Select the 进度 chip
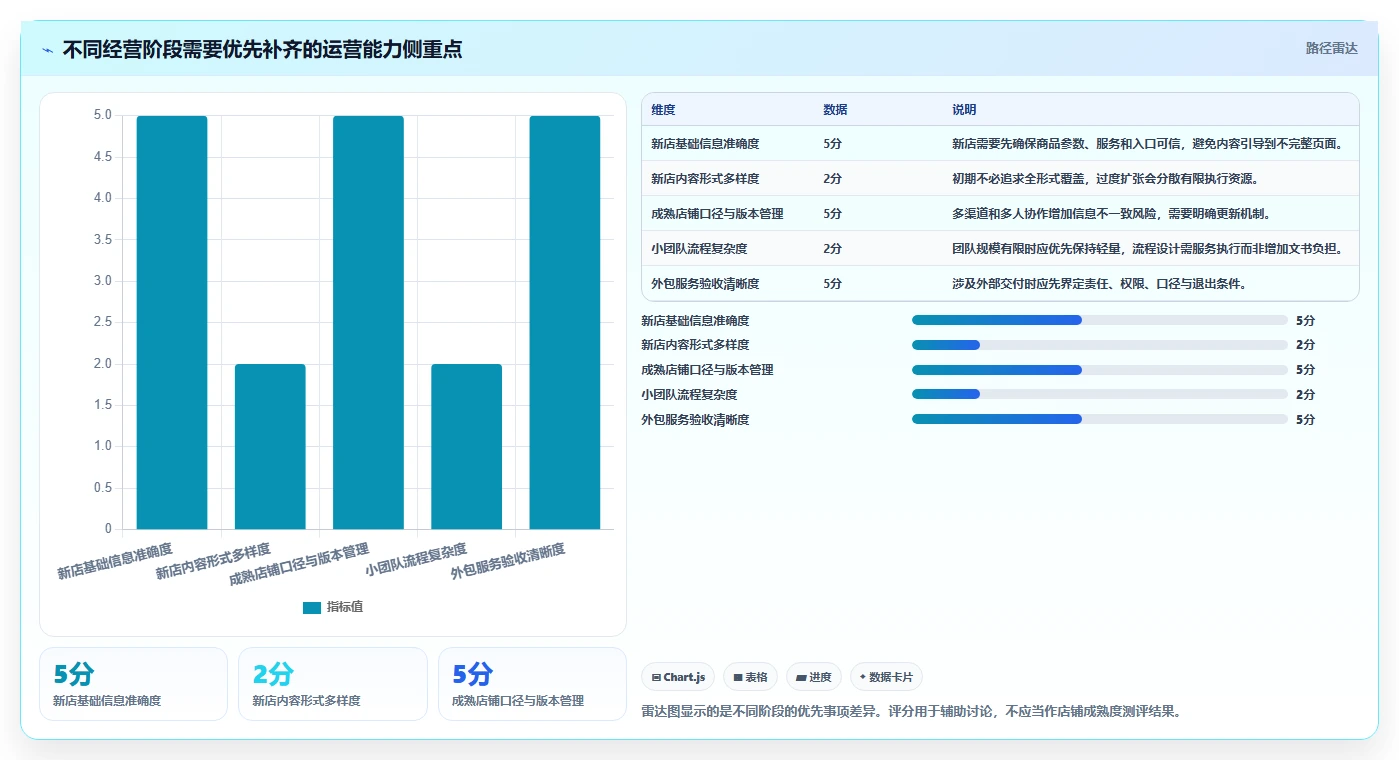 814,677
